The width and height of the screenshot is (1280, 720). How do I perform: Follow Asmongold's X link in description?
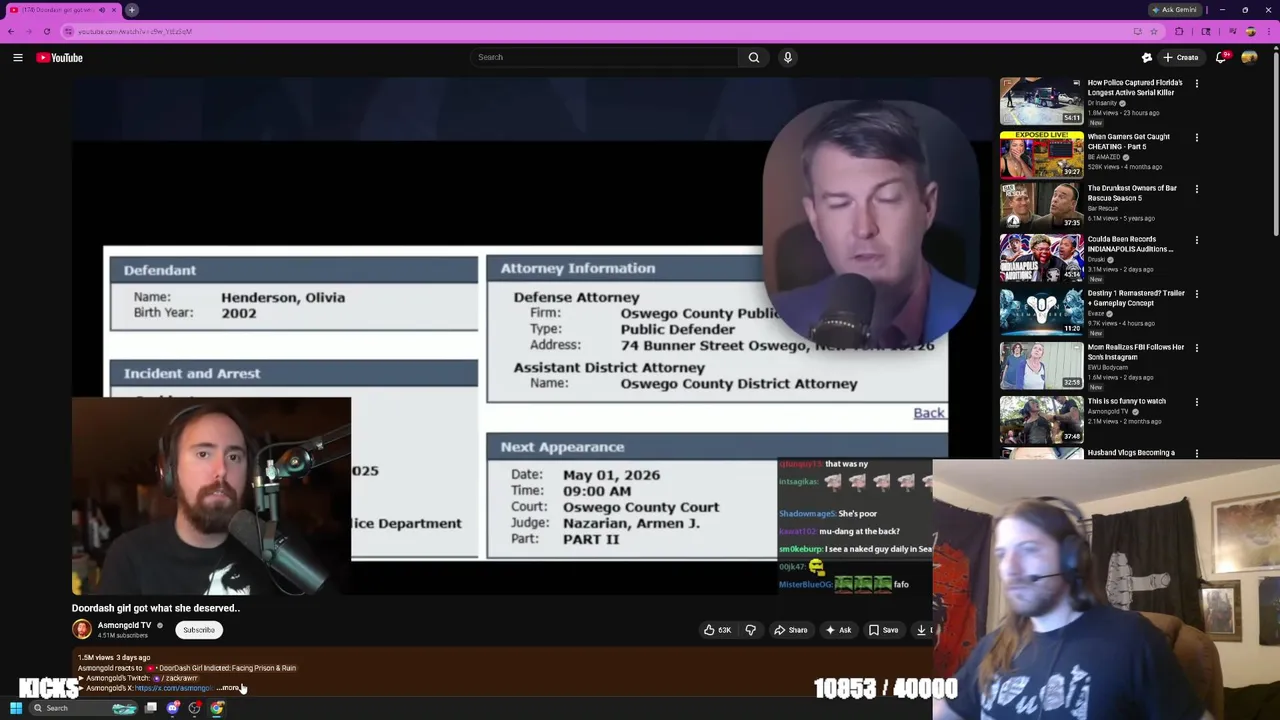pos(173,688)
